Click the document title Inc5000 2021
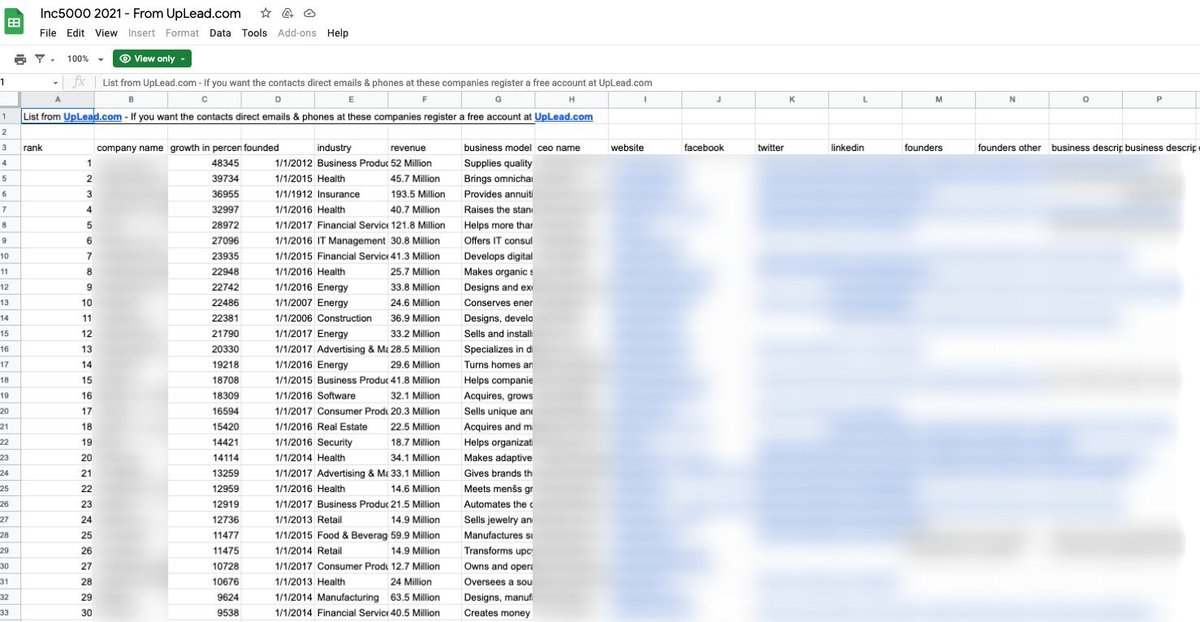 point(140,13)
